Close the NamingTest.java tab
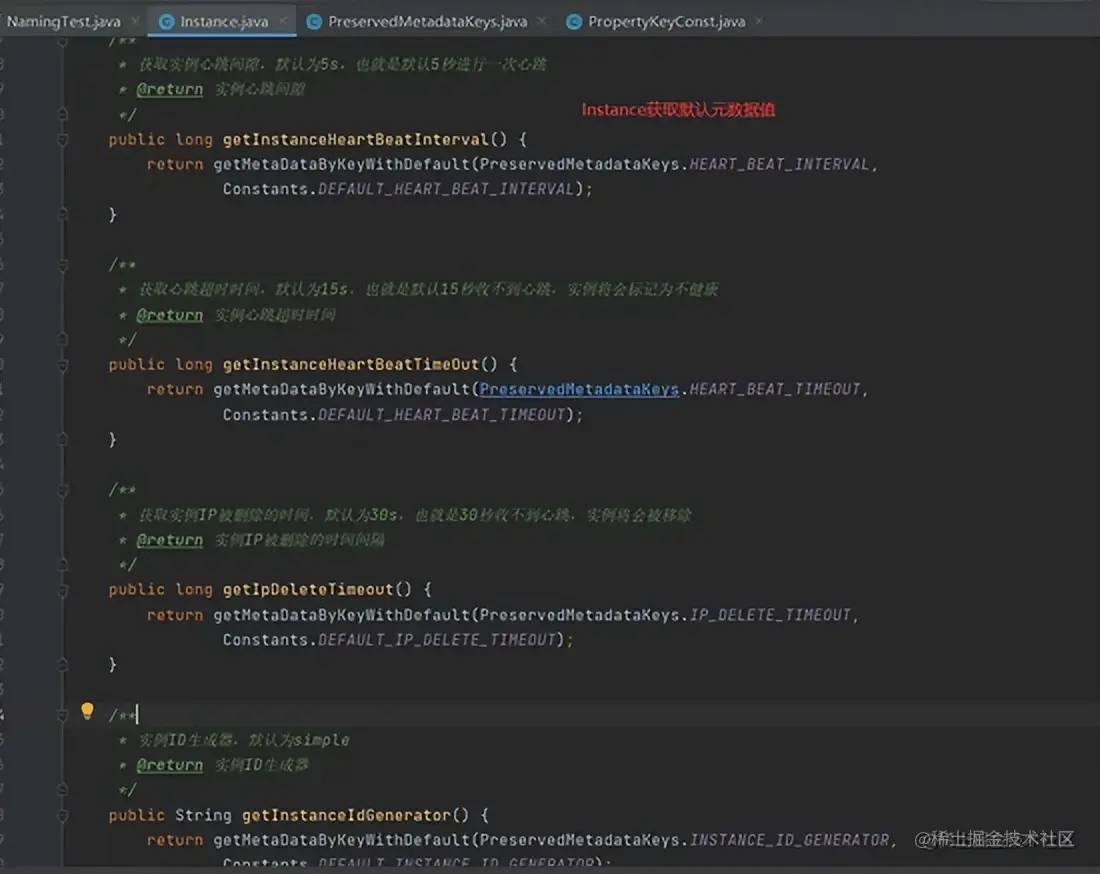The width and height of the screenshot is (1100, 874). (x=135, y=21)
